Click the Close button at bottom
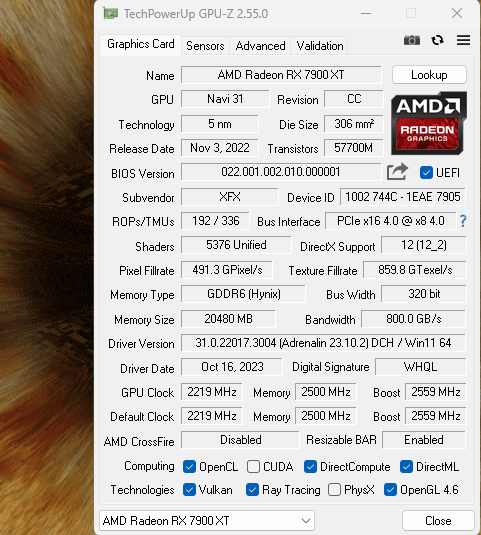 (x=438, y=520)
